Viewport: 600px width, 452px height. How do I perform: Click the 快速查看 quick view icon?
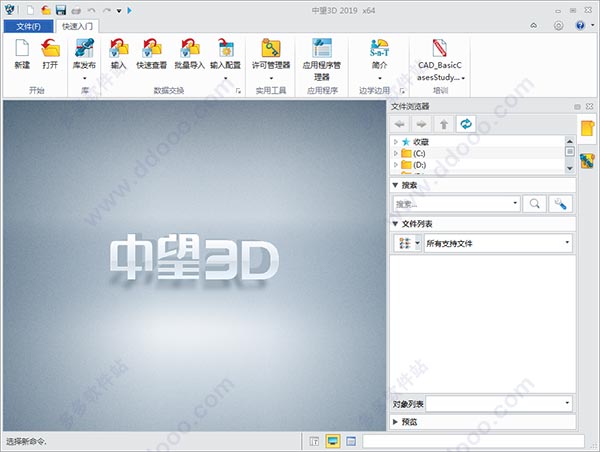coord(152,48)
